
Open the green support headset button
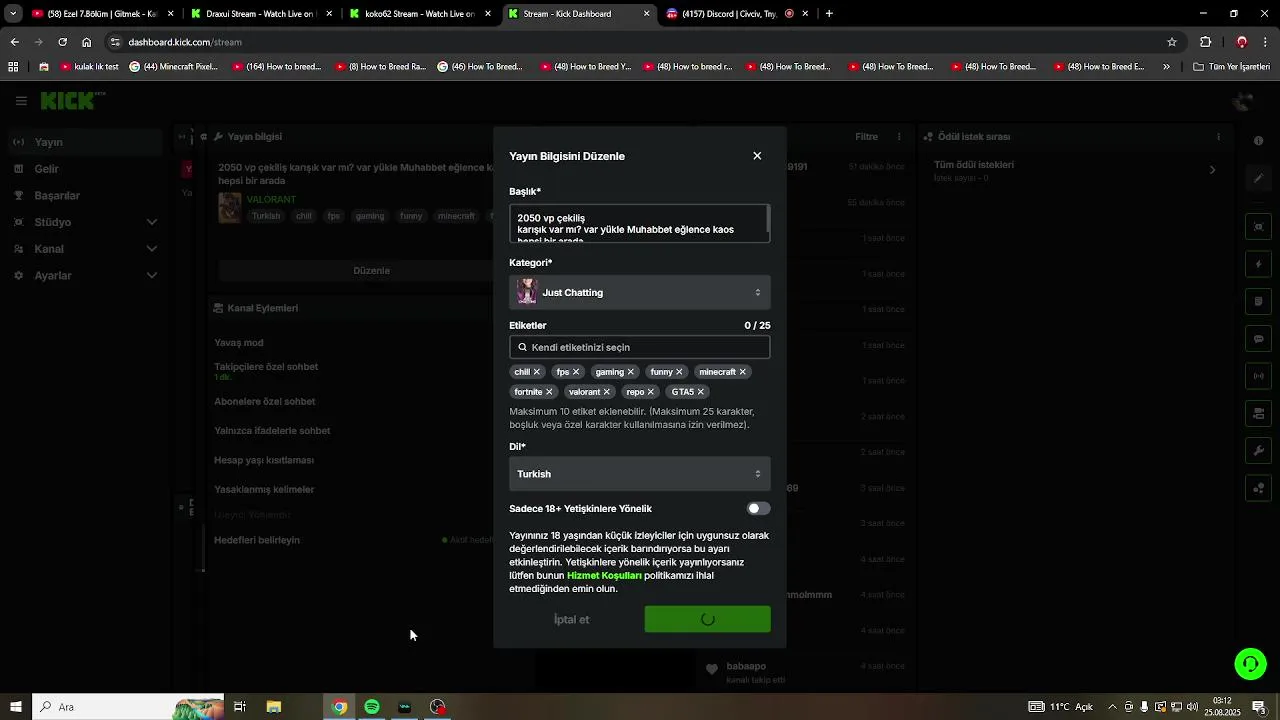(1250, 663)
